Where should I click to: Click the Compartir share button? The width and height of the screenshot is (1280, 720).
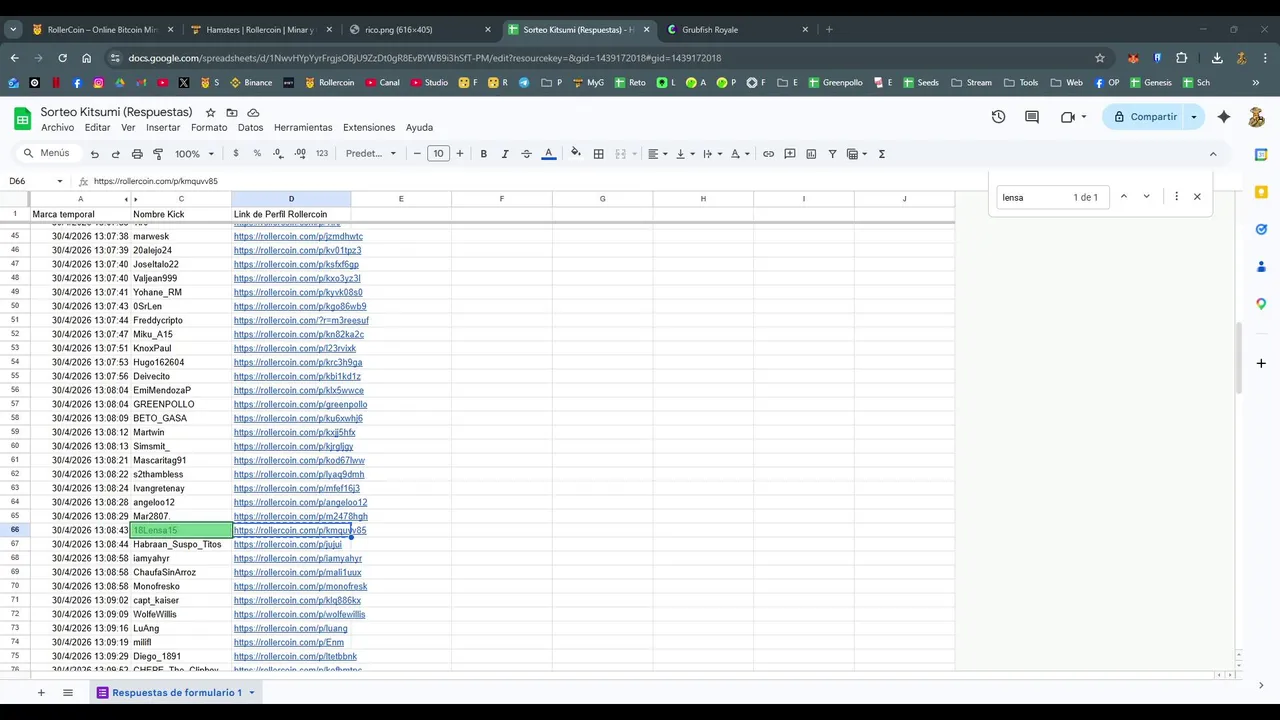pyautogui.click(x=1144, y=117)
